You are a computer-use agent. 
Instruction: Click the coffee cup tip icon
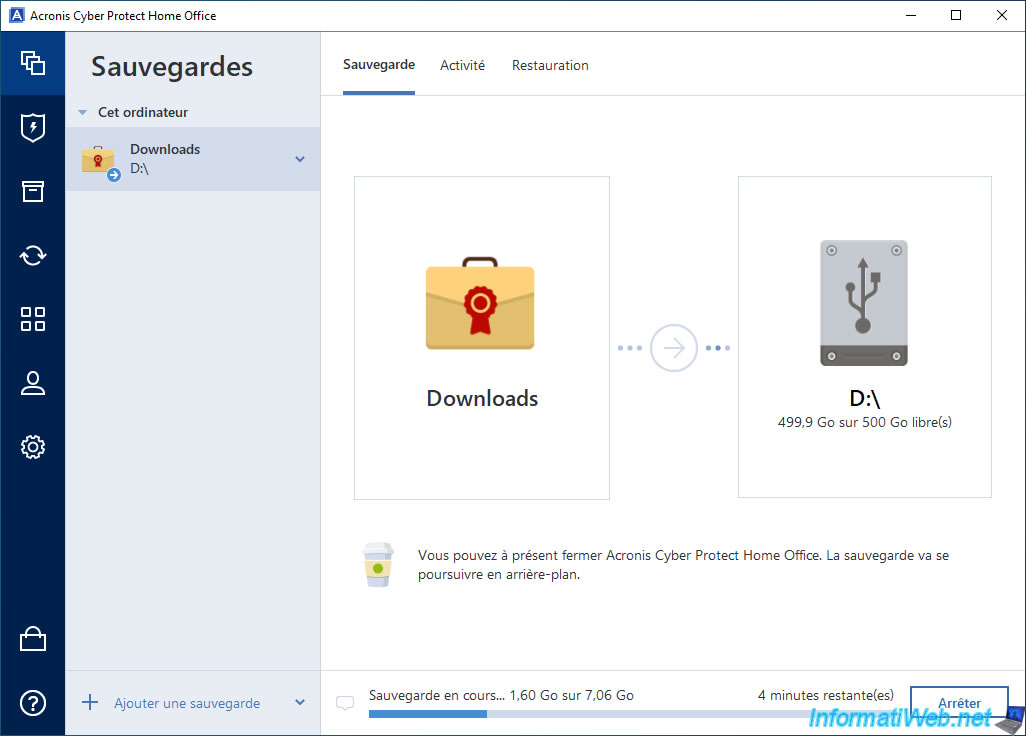[x=378, y=565]
